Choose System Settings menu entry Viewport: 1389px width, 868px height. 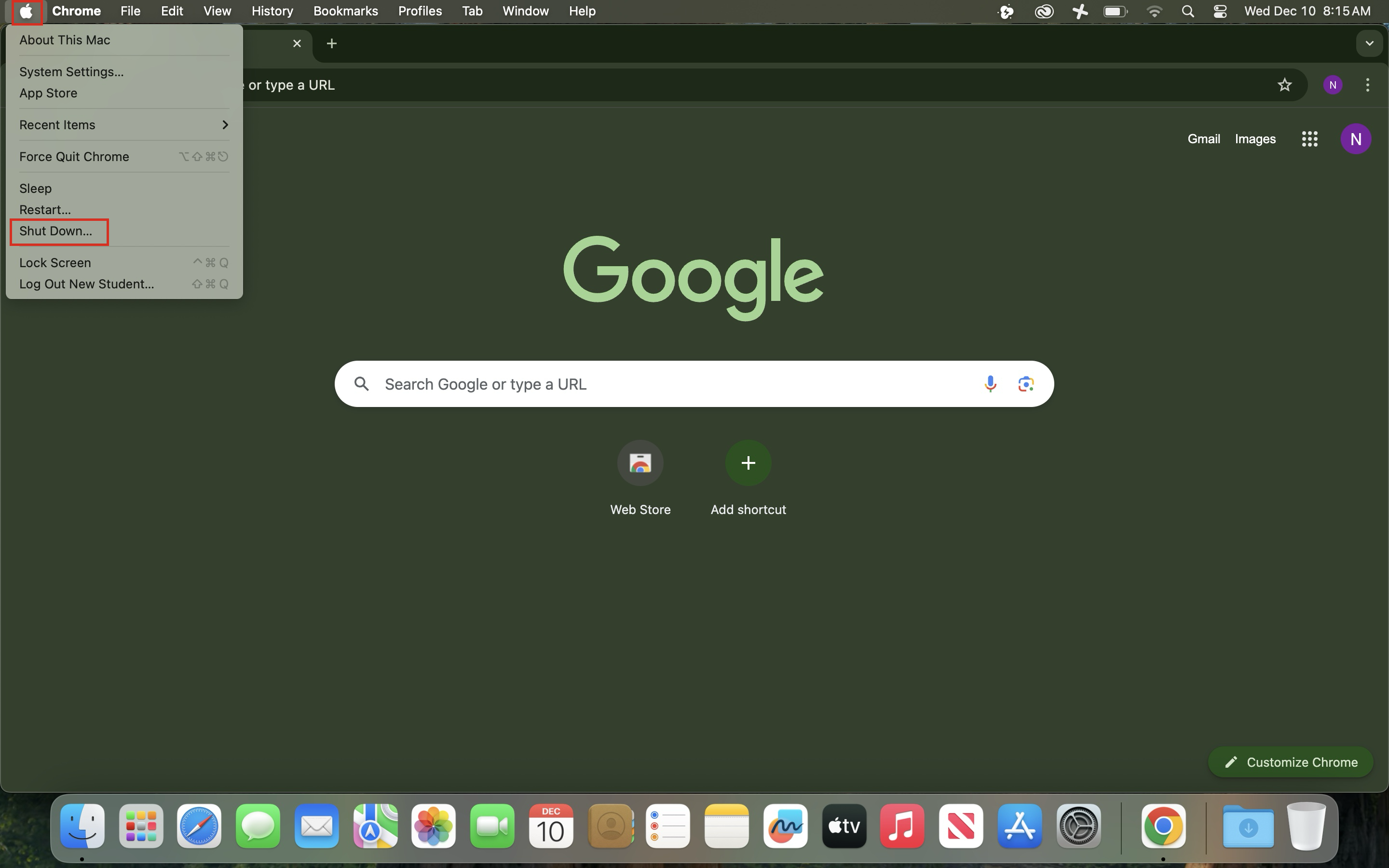coord(71,72)
